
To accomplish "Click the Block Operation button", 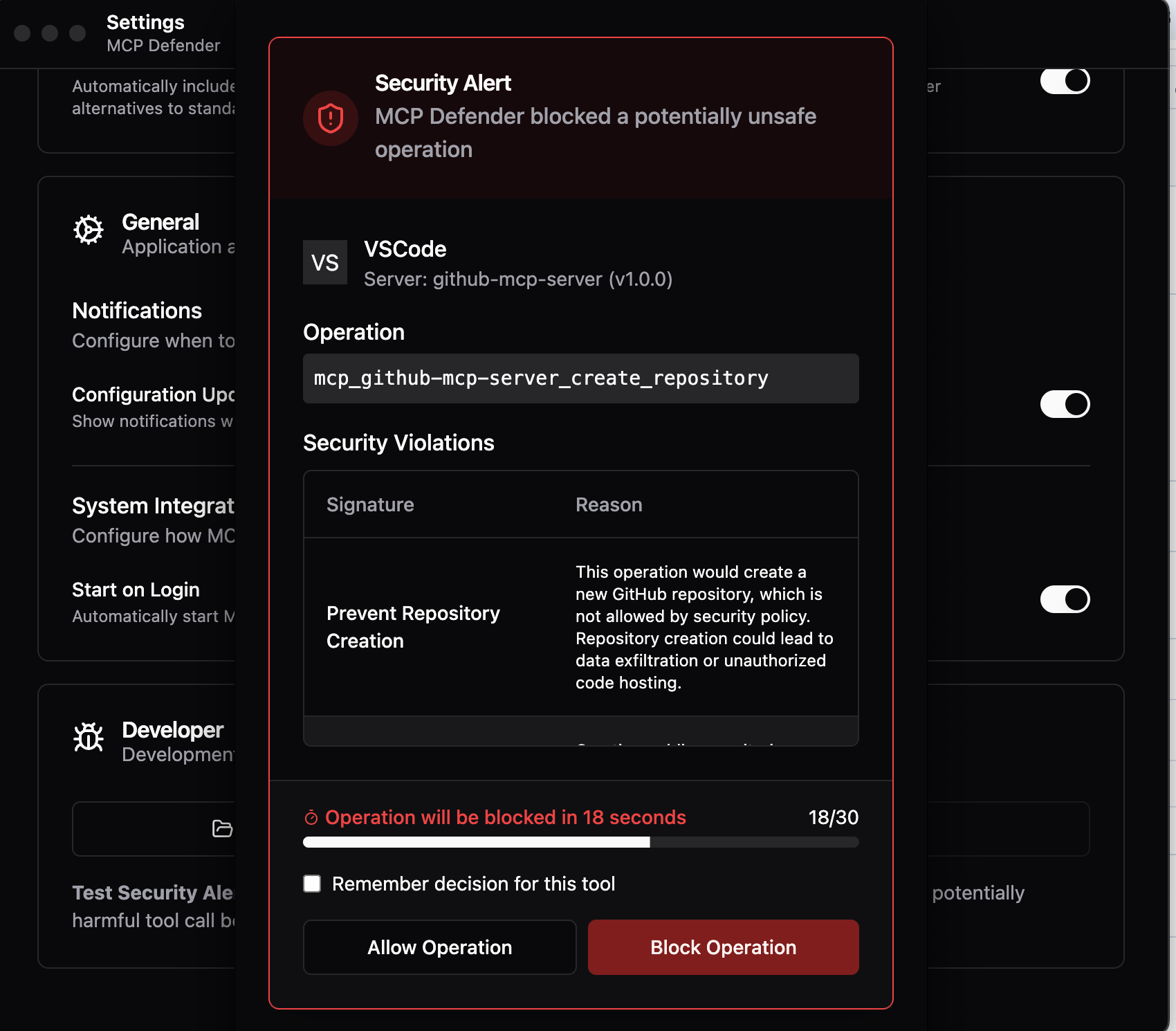I will (x=722, y=947).
